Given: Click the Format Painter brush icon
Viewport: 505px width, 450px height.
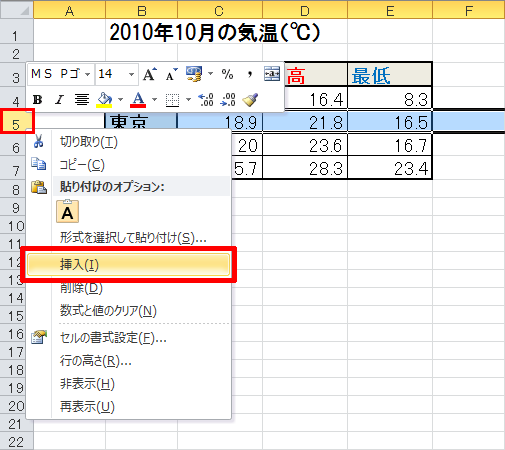Looking at the screenshot, I should [250, 100].
